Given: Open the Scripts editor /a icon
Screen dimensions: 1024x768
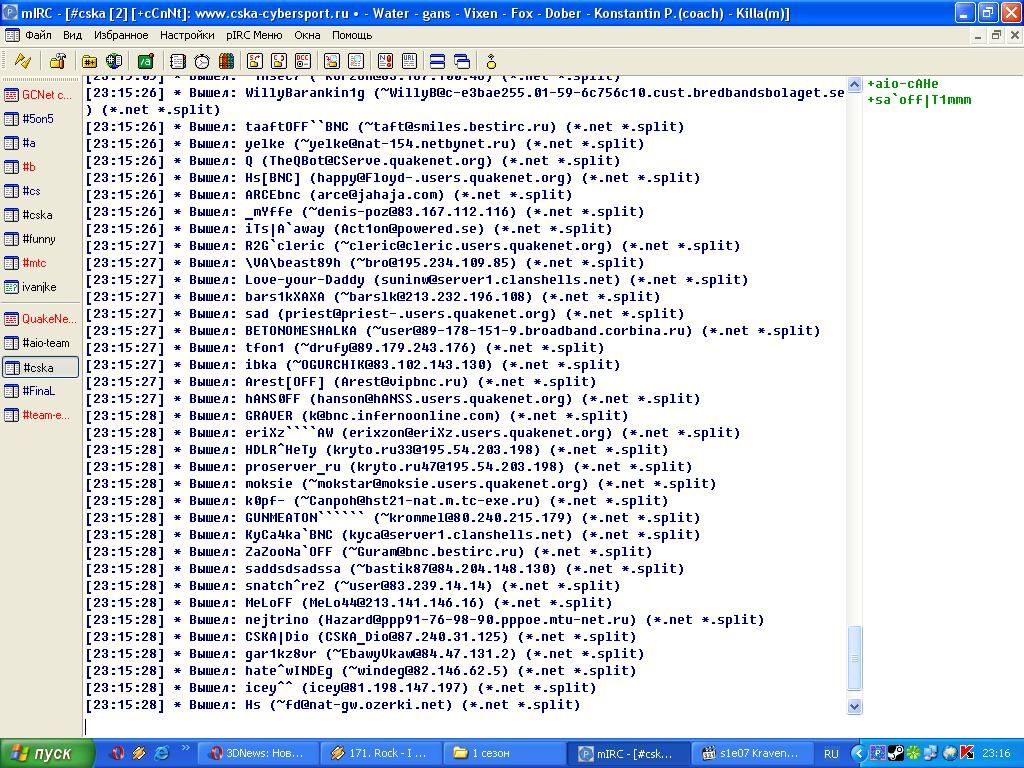Looking at the screenshot, I should click(x=146, y=61).
